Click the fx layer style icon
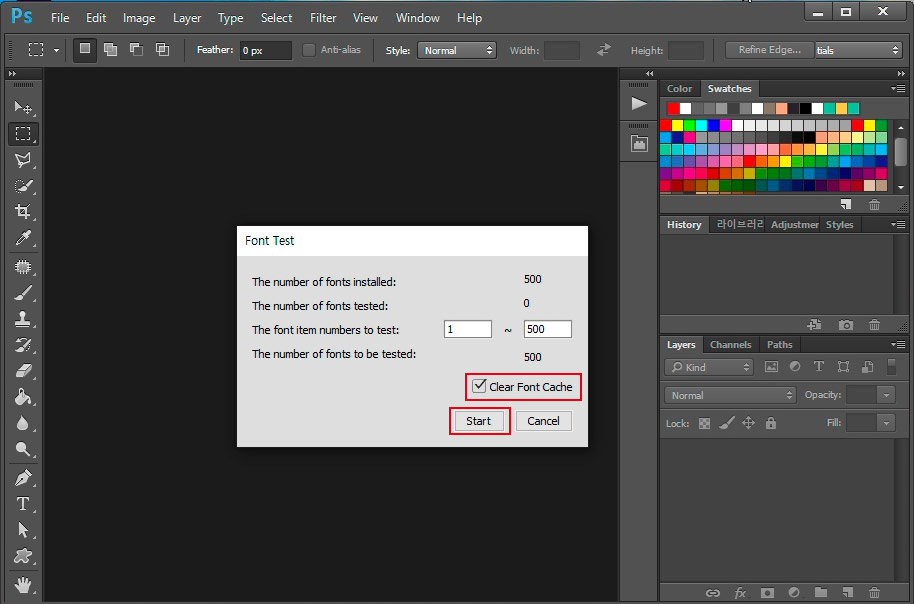914x604 pixels. 740,593
